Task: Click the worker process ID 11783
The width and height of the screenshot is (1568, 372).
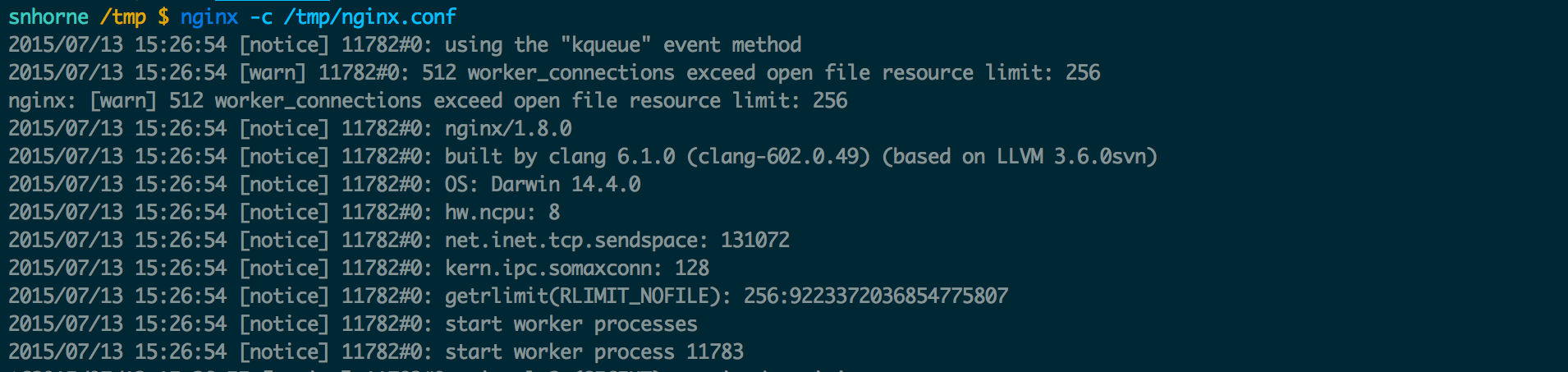Action: pyautogui.click(x=715, y=352)
